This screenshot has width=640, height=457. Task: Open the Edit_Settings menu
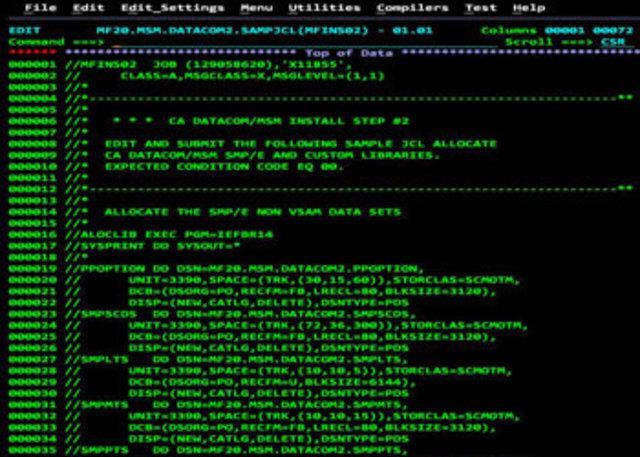click(172, 8)
